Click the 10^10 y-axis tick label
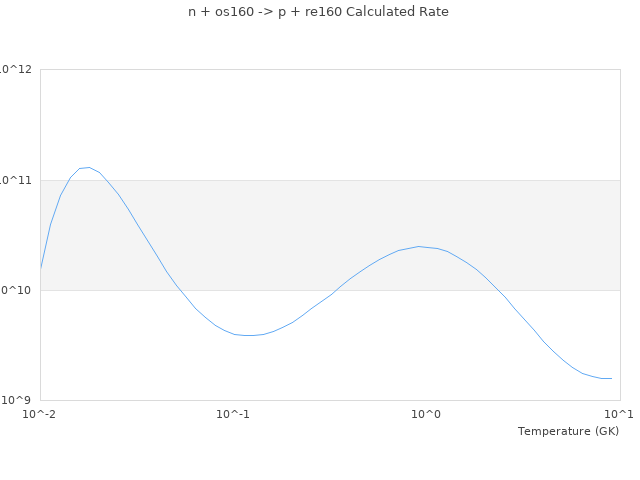Screen dimensions: 640x480 tap(16, 290)
